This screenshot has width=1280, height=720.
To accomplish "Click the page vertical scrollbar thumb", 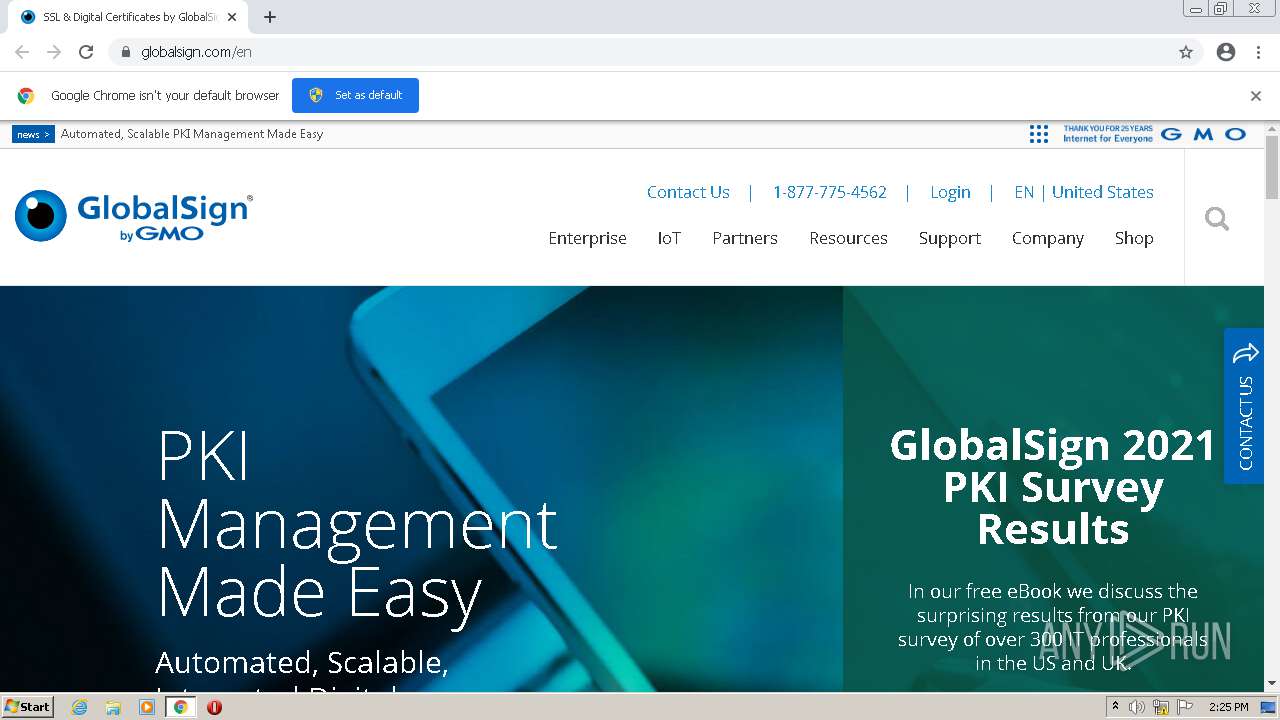I will pyautogui.click(x=1272, y=167).
